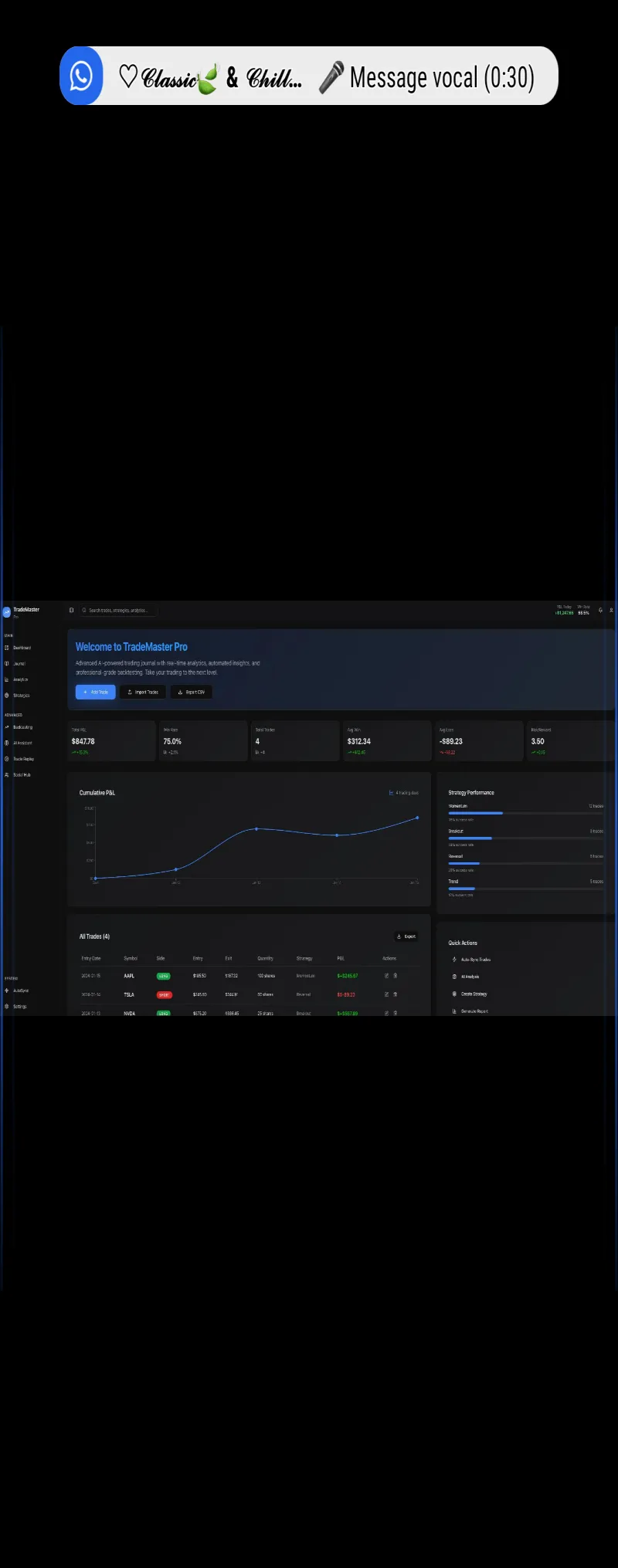This screenshot has height=1568, width=618.
Task: Click the Social Hub people icon
Action: coord(7,774)
